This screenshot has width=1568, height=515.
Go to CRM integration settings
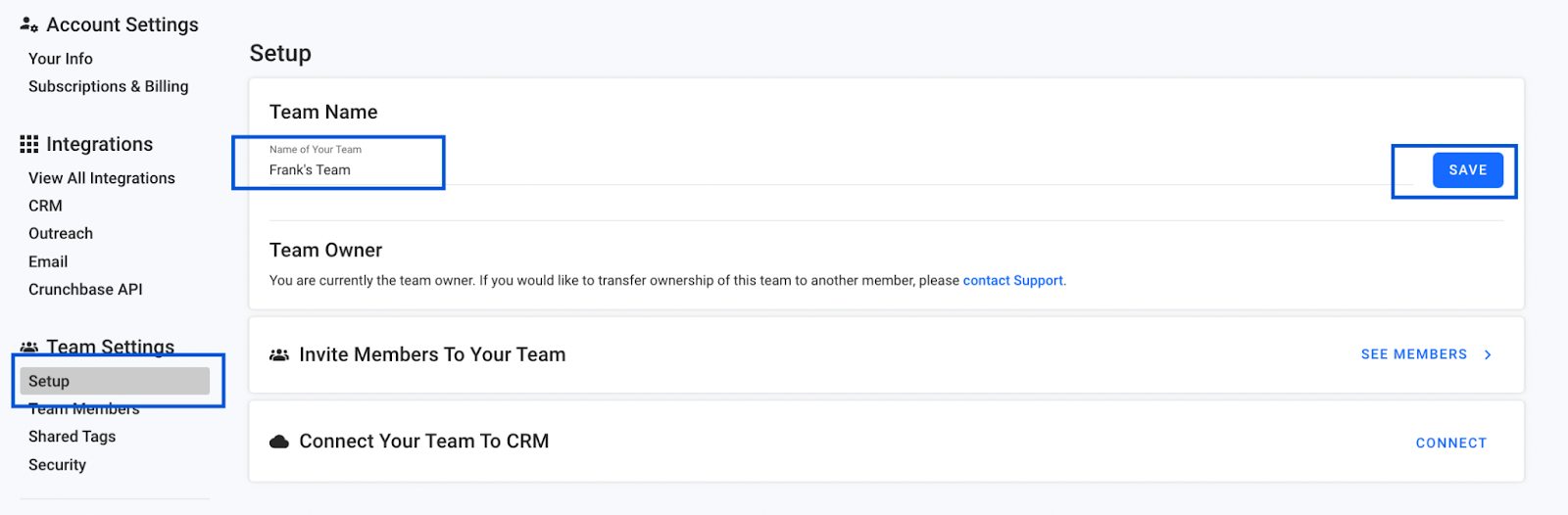(45, 206)
